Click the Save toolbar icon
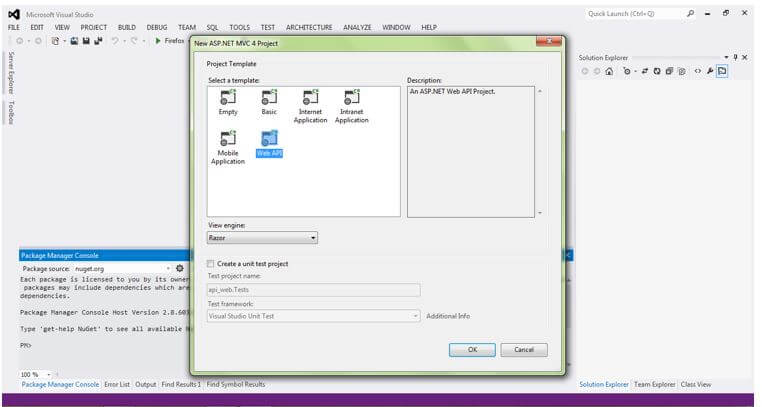This screenshot has width=762, height=407. (x=86, y=41)
